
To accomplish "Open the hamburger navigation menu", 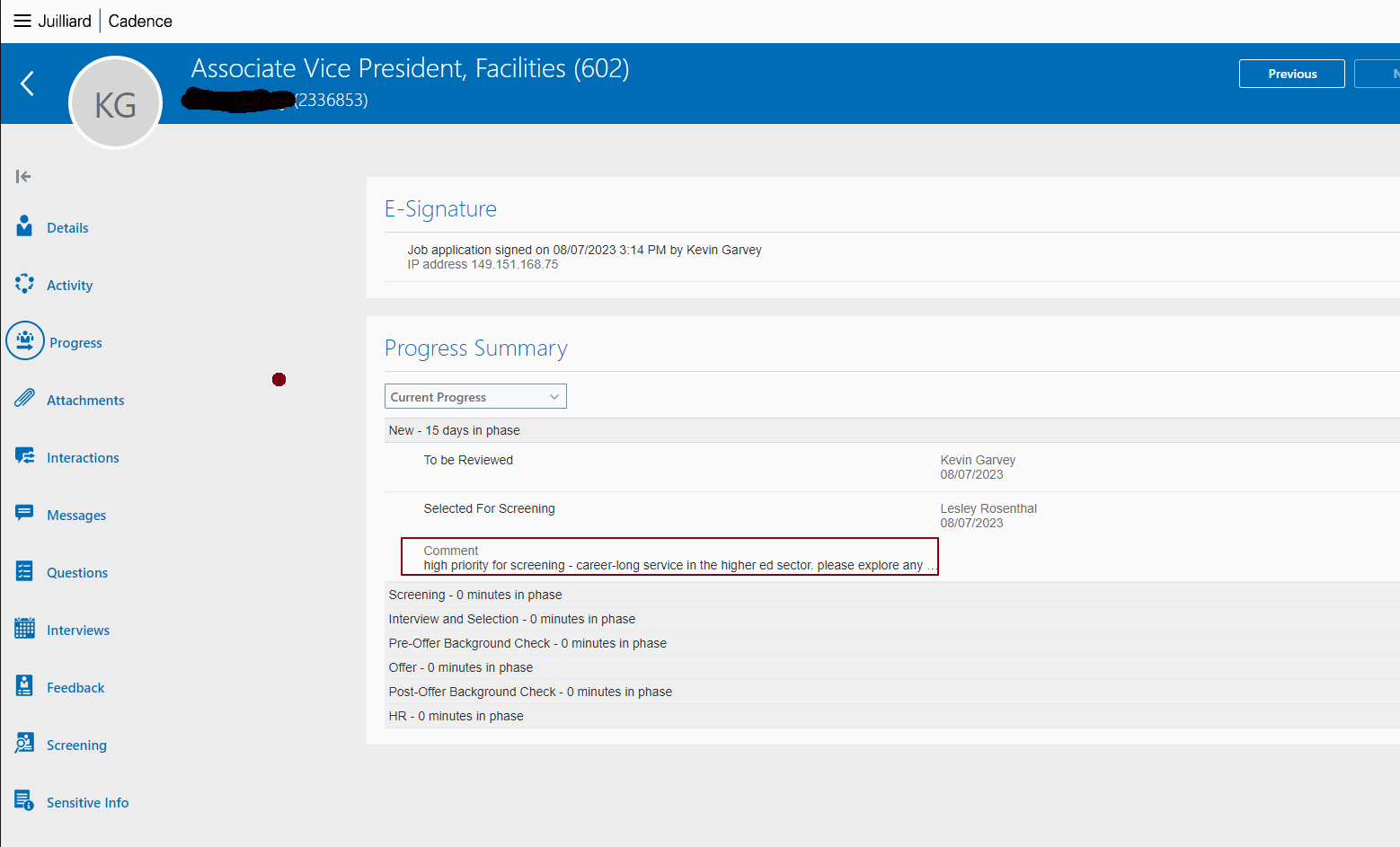I will [x=22, y=21].
